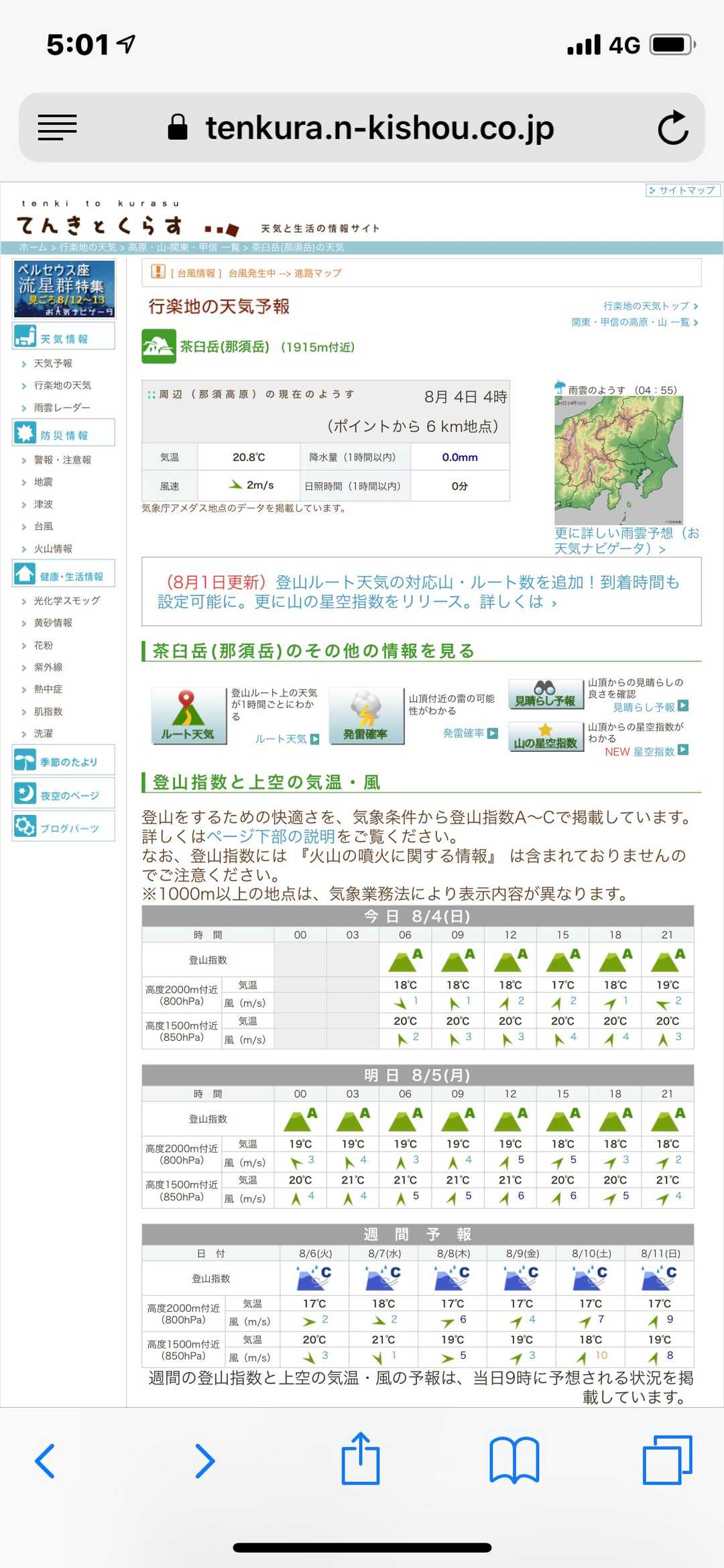The height and width of the screenshot is (1568, 724).
Task: Click the 発雷確率 thunder cloud icon
Action: pyautogui.click(x=366, y=716)
